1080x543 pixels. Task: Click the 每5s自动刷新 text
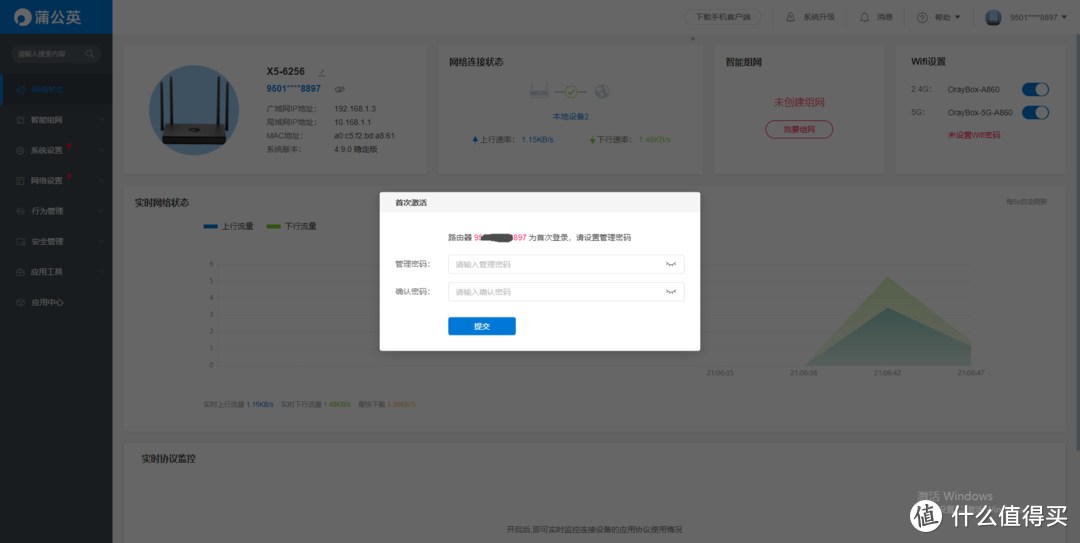(x=1026, y=202)
